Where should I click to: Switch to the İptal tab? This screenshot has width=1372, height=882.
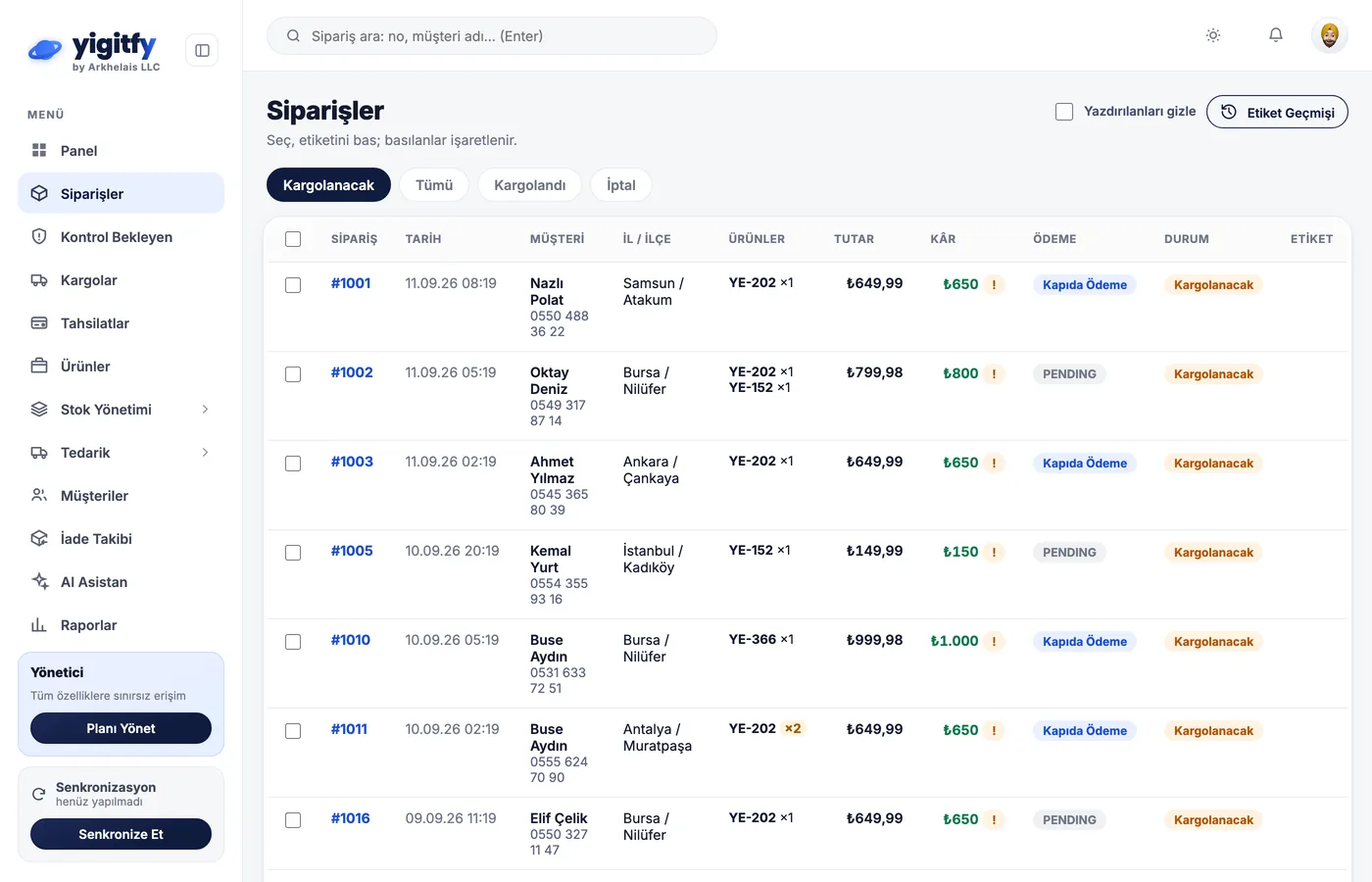(621, 185)
